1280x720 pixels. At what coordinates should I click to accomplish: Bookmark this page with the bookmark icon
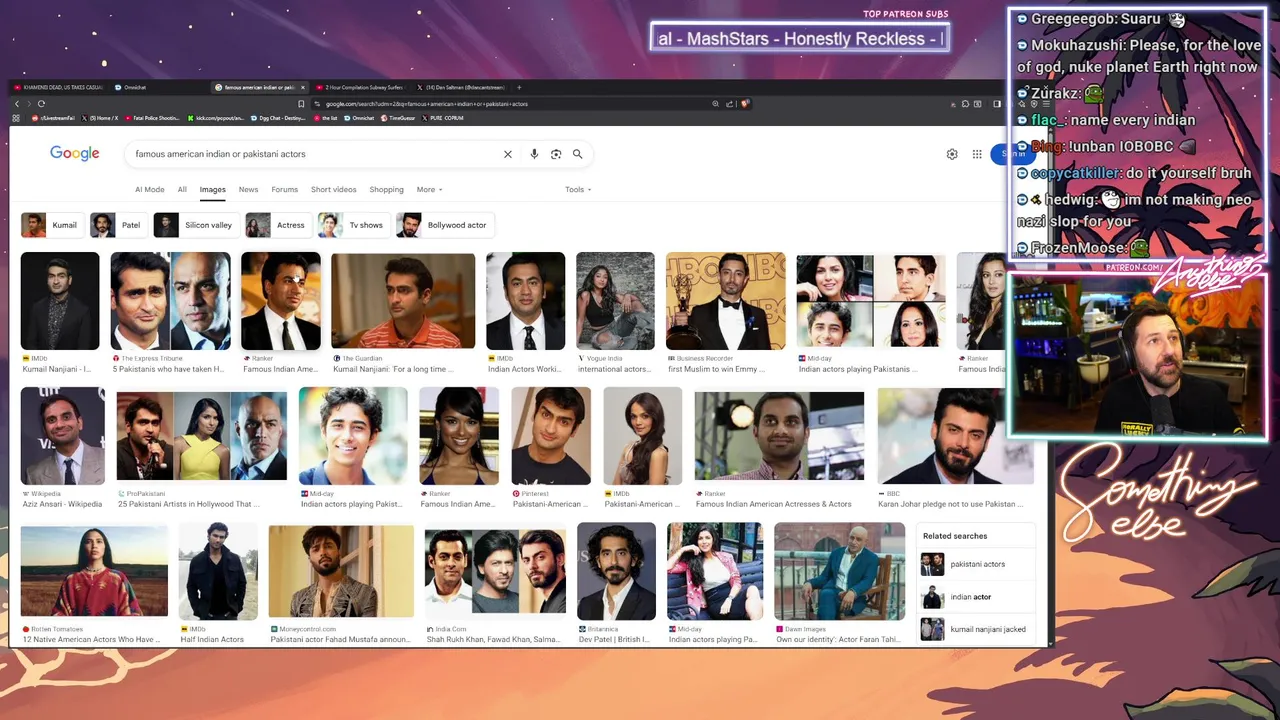tap(301, 103)
